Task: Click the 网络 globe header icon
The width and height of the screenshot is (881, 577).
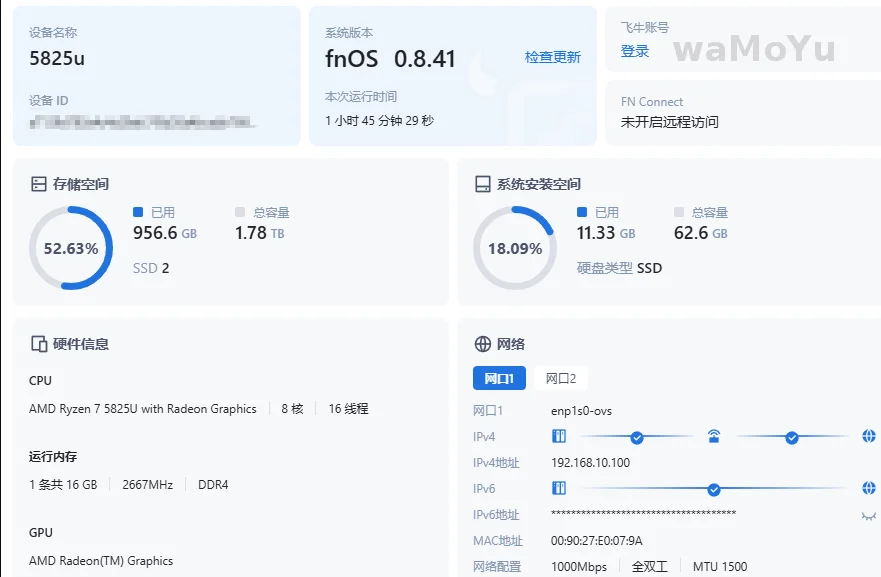Action: 482,344
